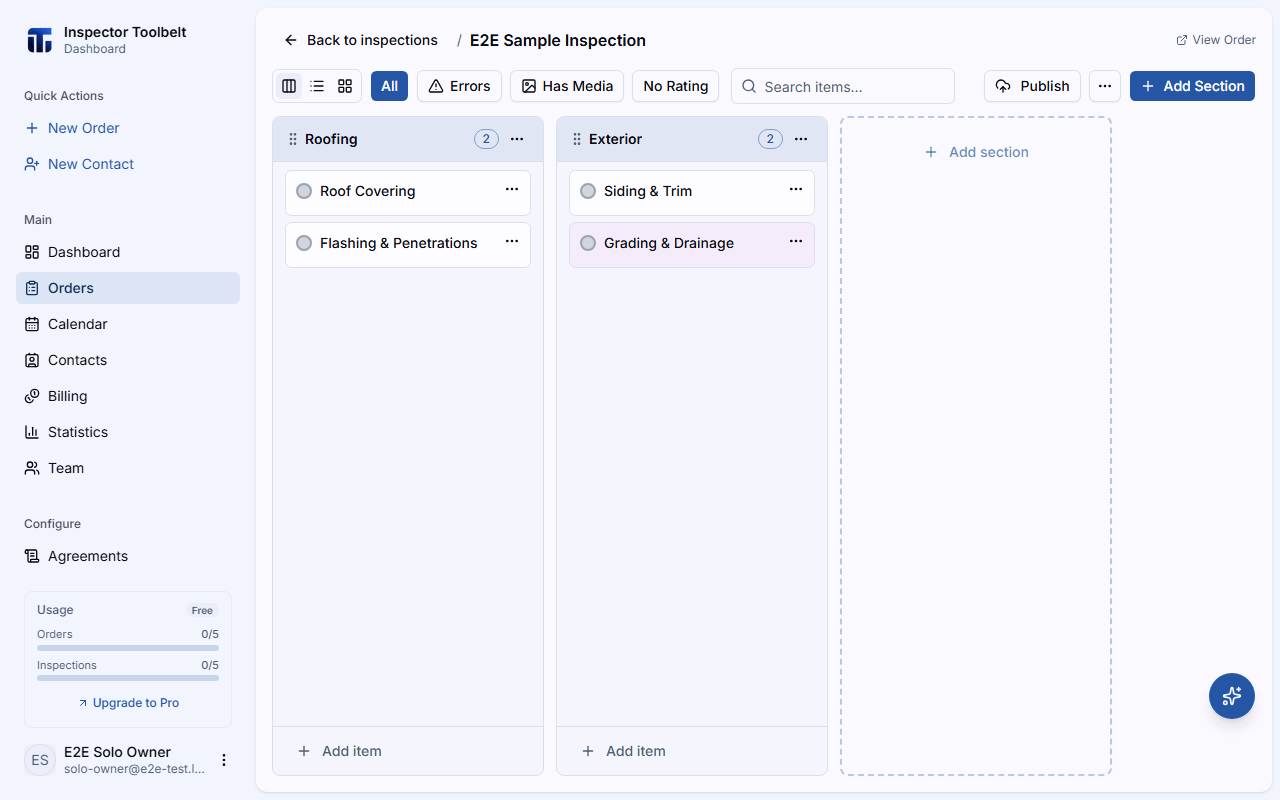The width and height of the screenshot is (1280, 800).
Task: Toggle the Errors filter
Action: (459, 86)
